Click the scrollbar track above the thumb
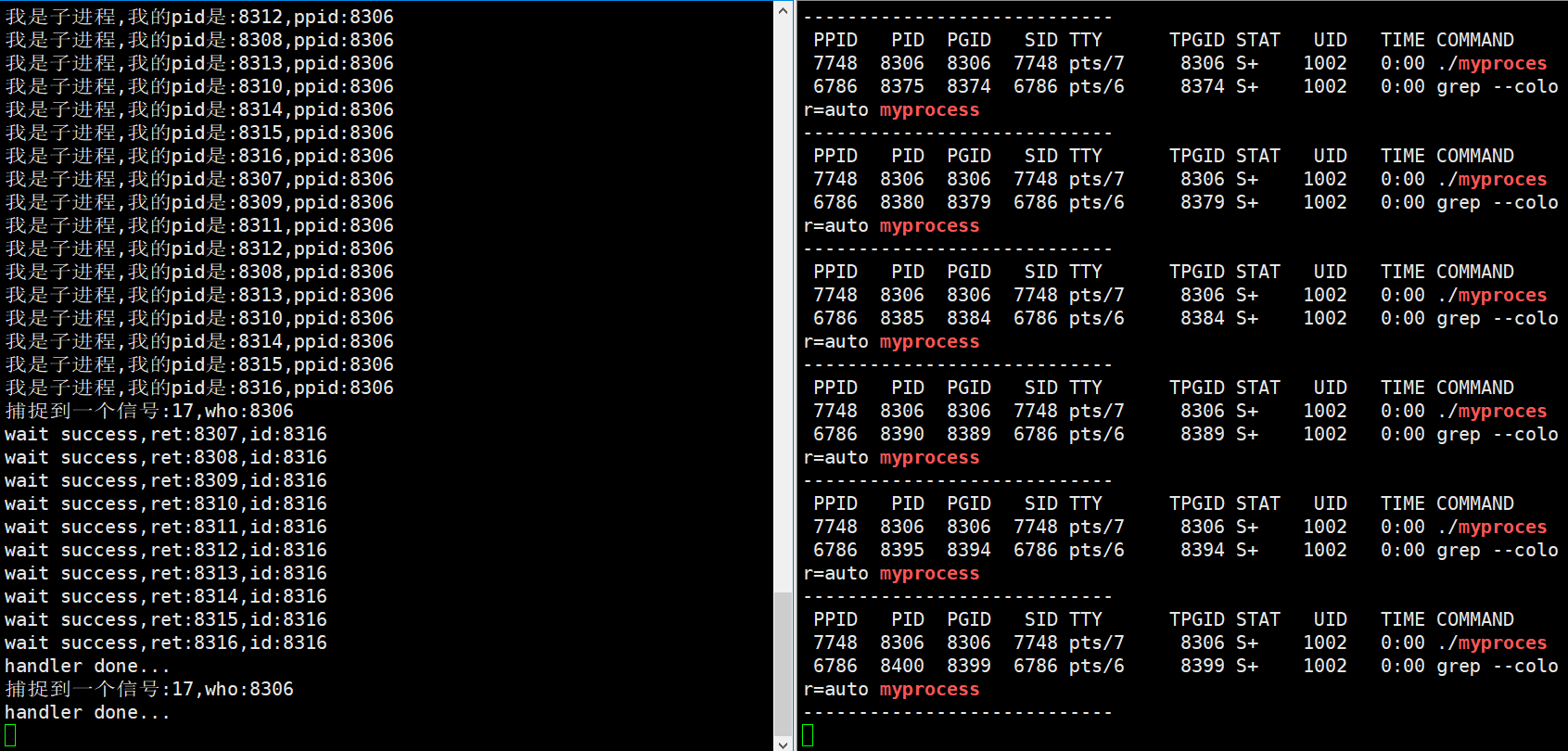This screenshot has height=751, width=1568. click(784, 306)
